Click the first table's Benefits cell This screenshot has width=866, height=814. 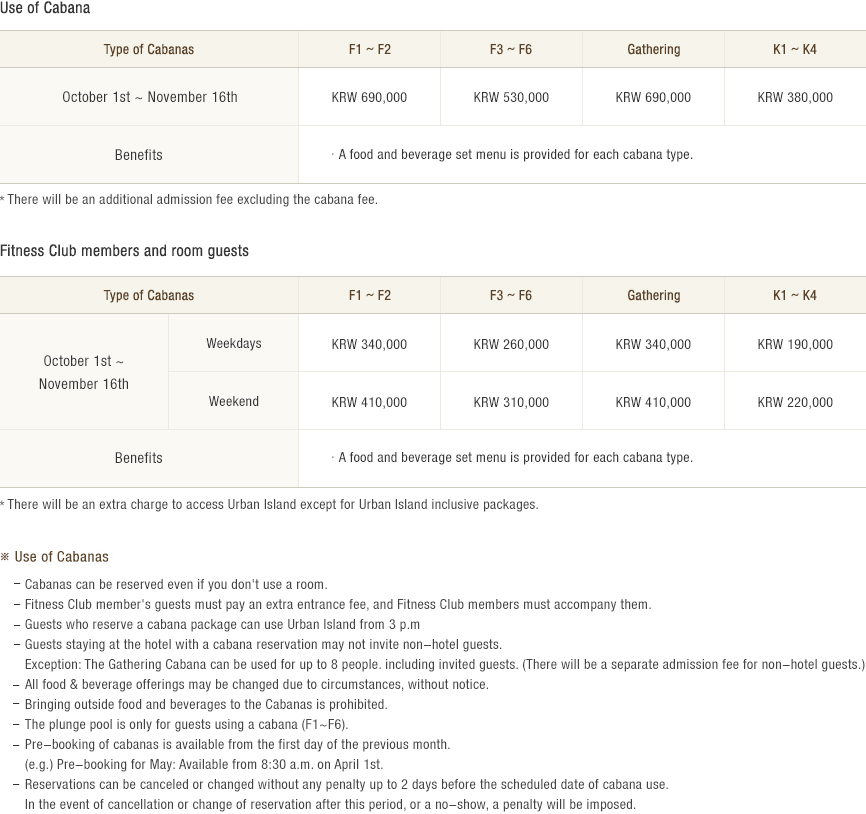pos(138,155)
